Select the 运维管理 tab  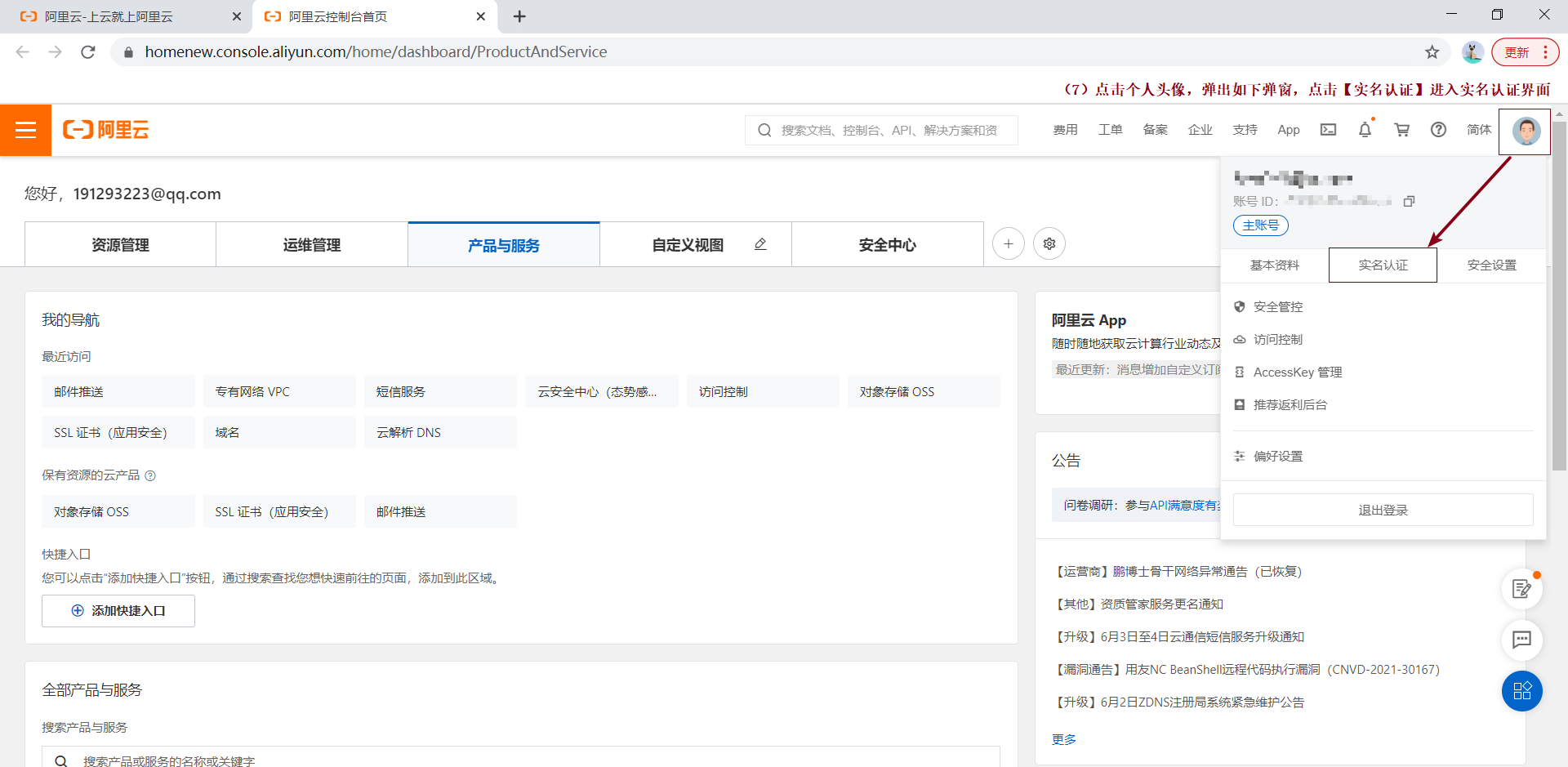(x=312, y=244)
